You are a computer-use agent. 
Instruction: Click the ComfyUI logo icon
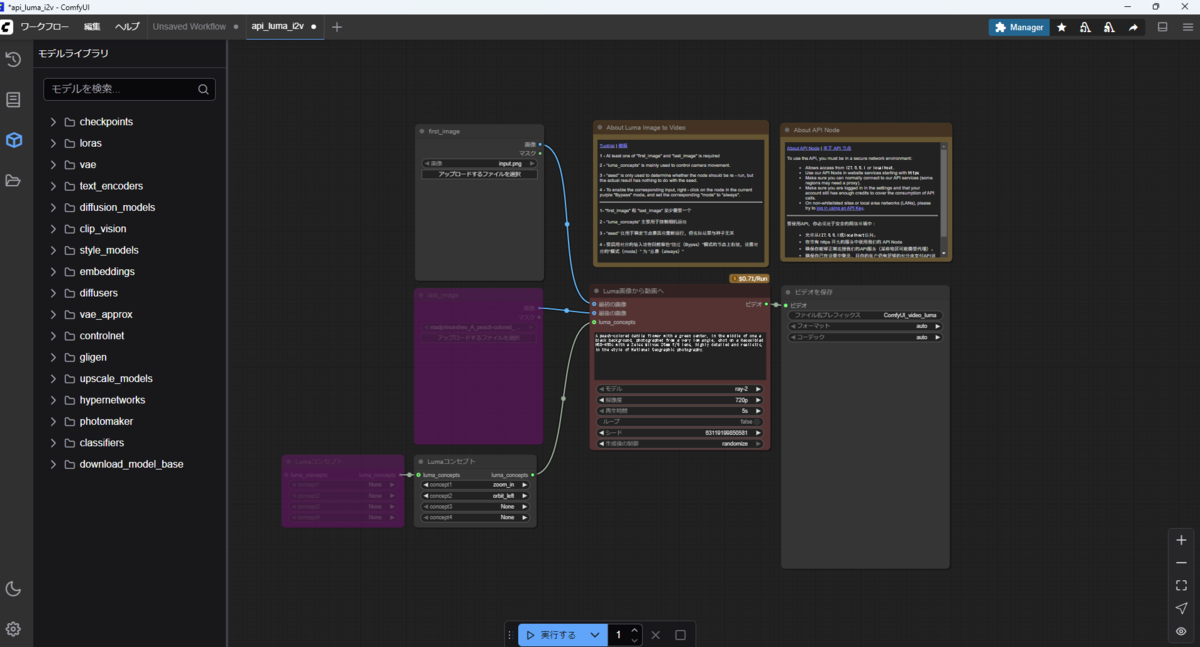click(x=8, y=27)
